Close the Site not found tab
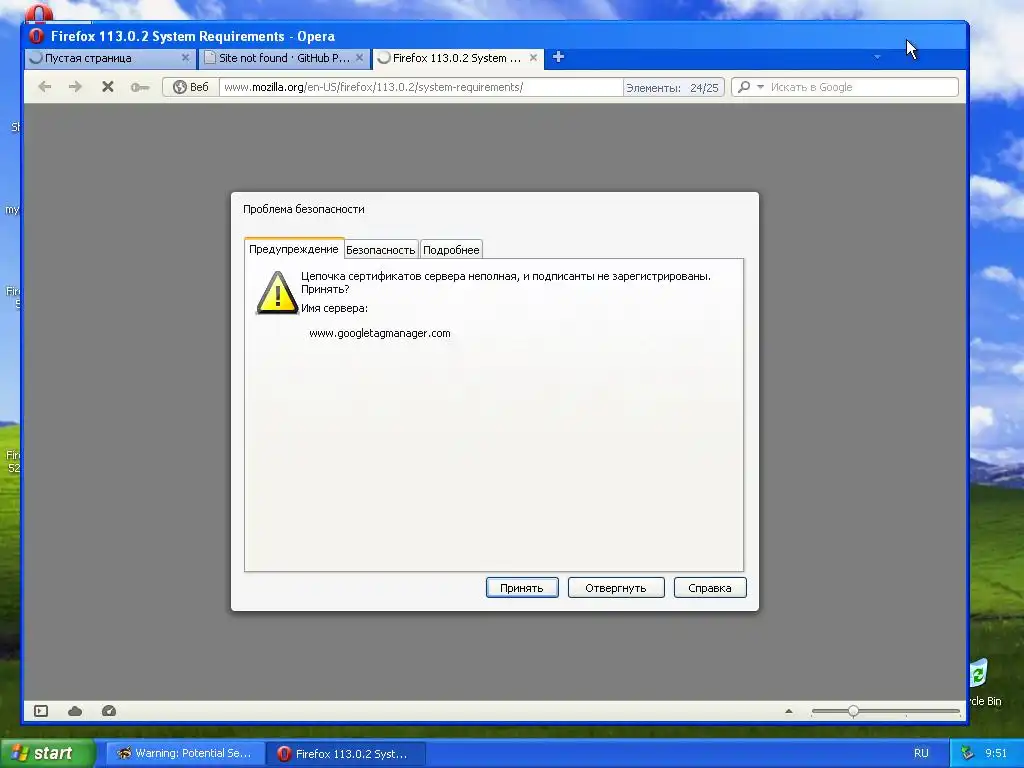1024x768 pixels. coord(359,58)
